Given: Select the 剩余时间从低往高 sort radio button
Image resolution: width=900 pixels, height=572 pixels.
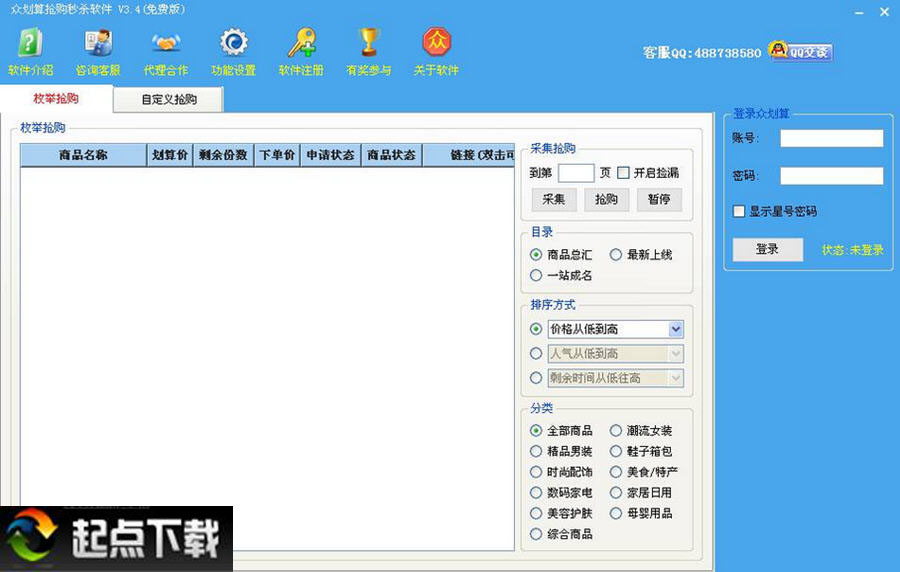Looking at the screenshot, I should pyautogui.click(x=536, y=378).
